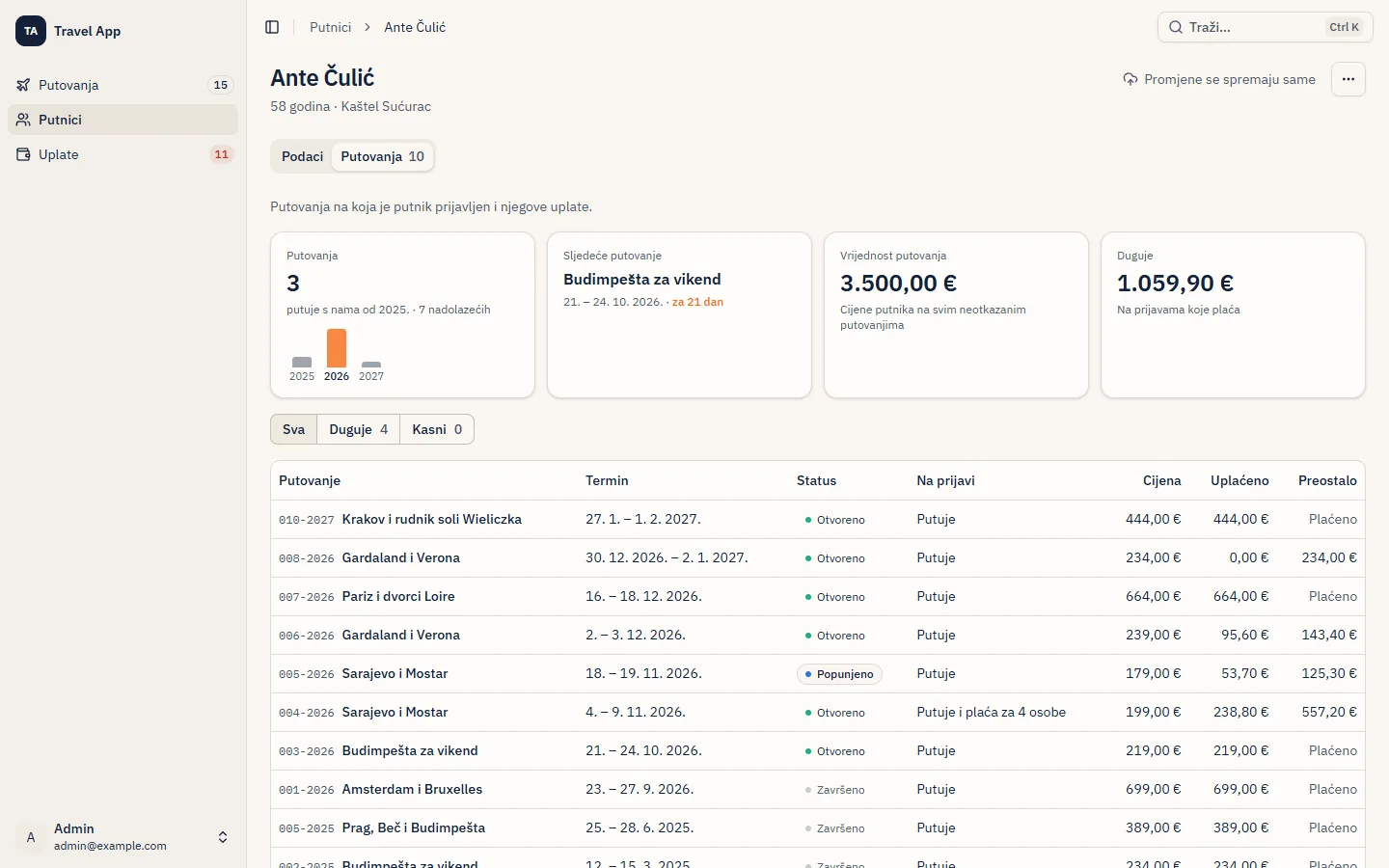Viewport: 1389px width, 868px height.
Task: Click the Putovanja airplane icon in sidebar
Action: coord(23,85)
